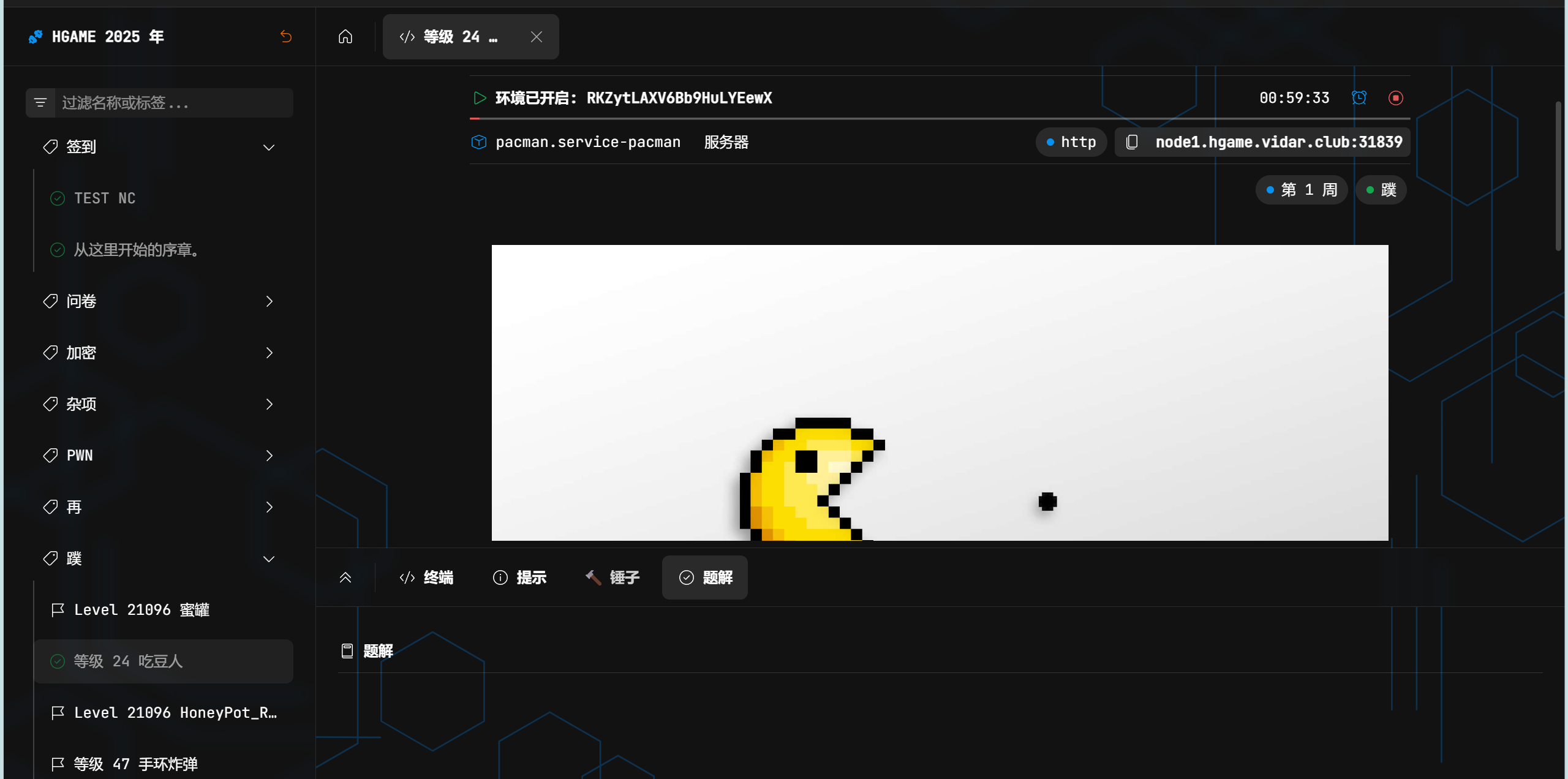The height and width of the screenshot is (779, 1568).
Task: Close the 等级 24 tab
Action: pos(537,37)
